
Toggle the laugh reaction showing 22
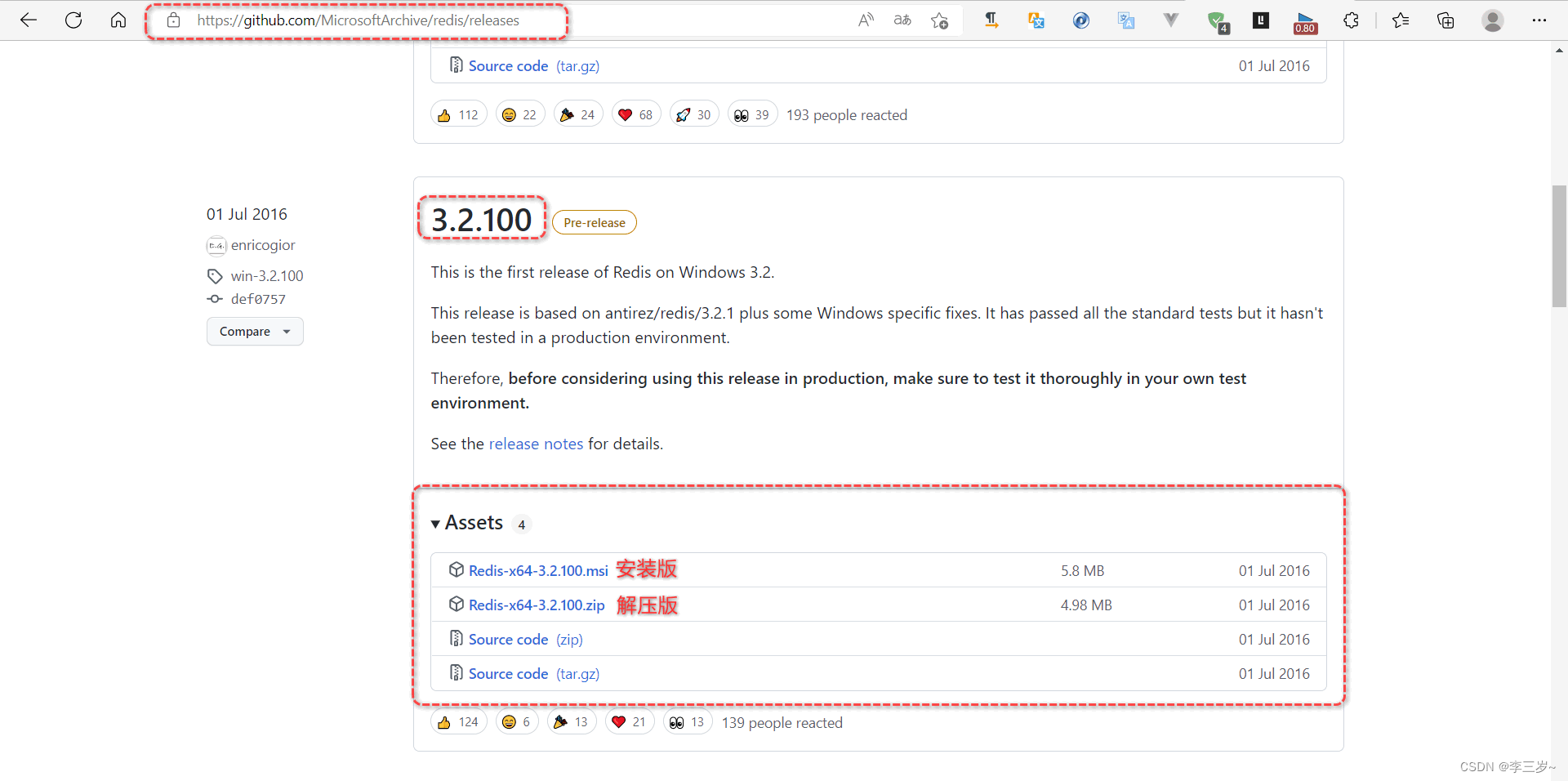pyautogui.click(x=519, y=114)
